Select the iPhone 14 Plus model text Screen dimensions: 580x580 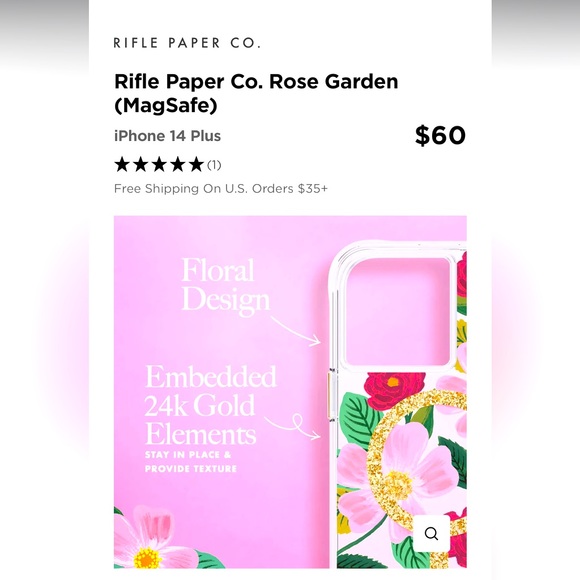tap(168, 136)
